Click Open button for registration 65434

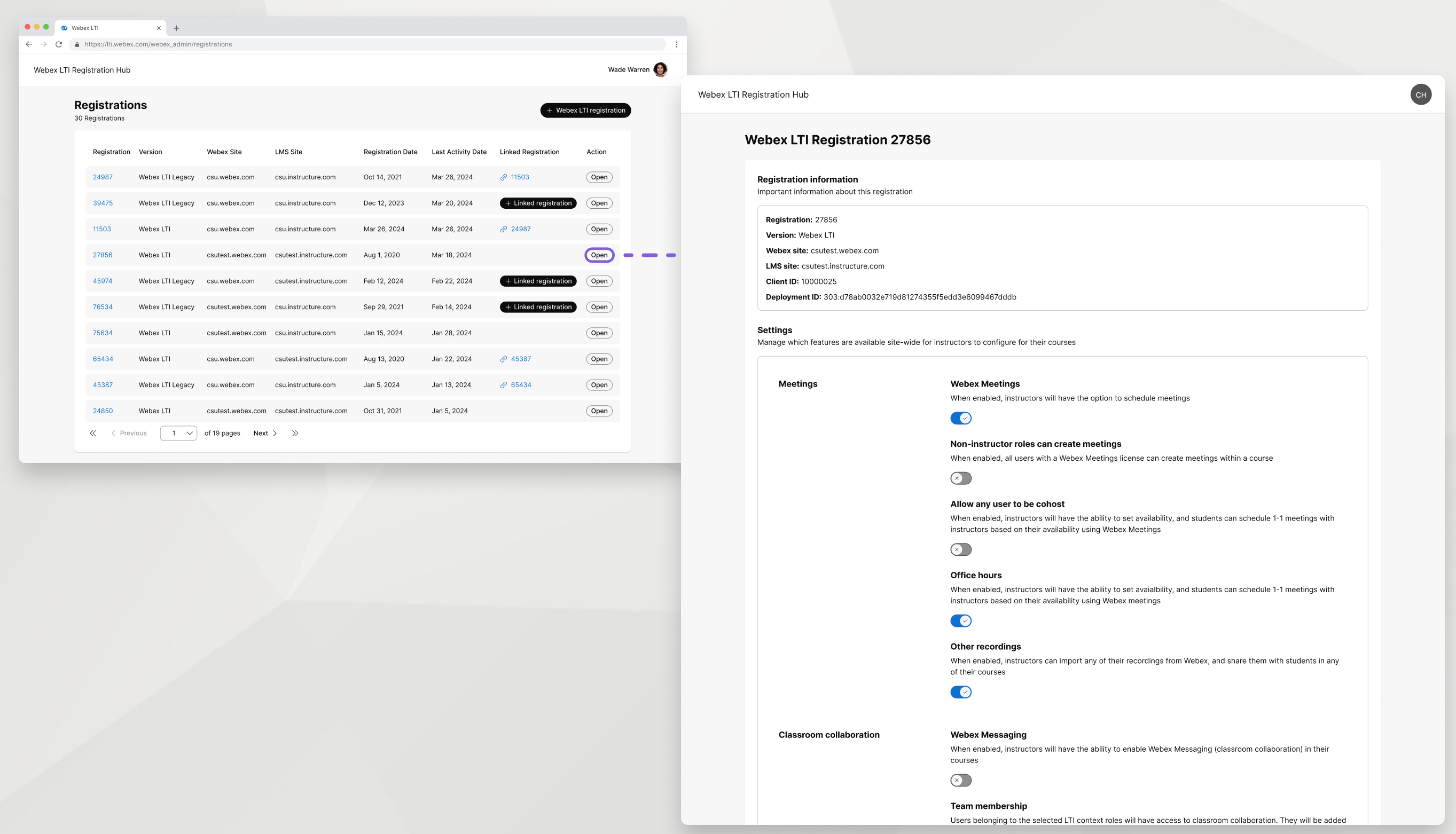coord(599,359)
